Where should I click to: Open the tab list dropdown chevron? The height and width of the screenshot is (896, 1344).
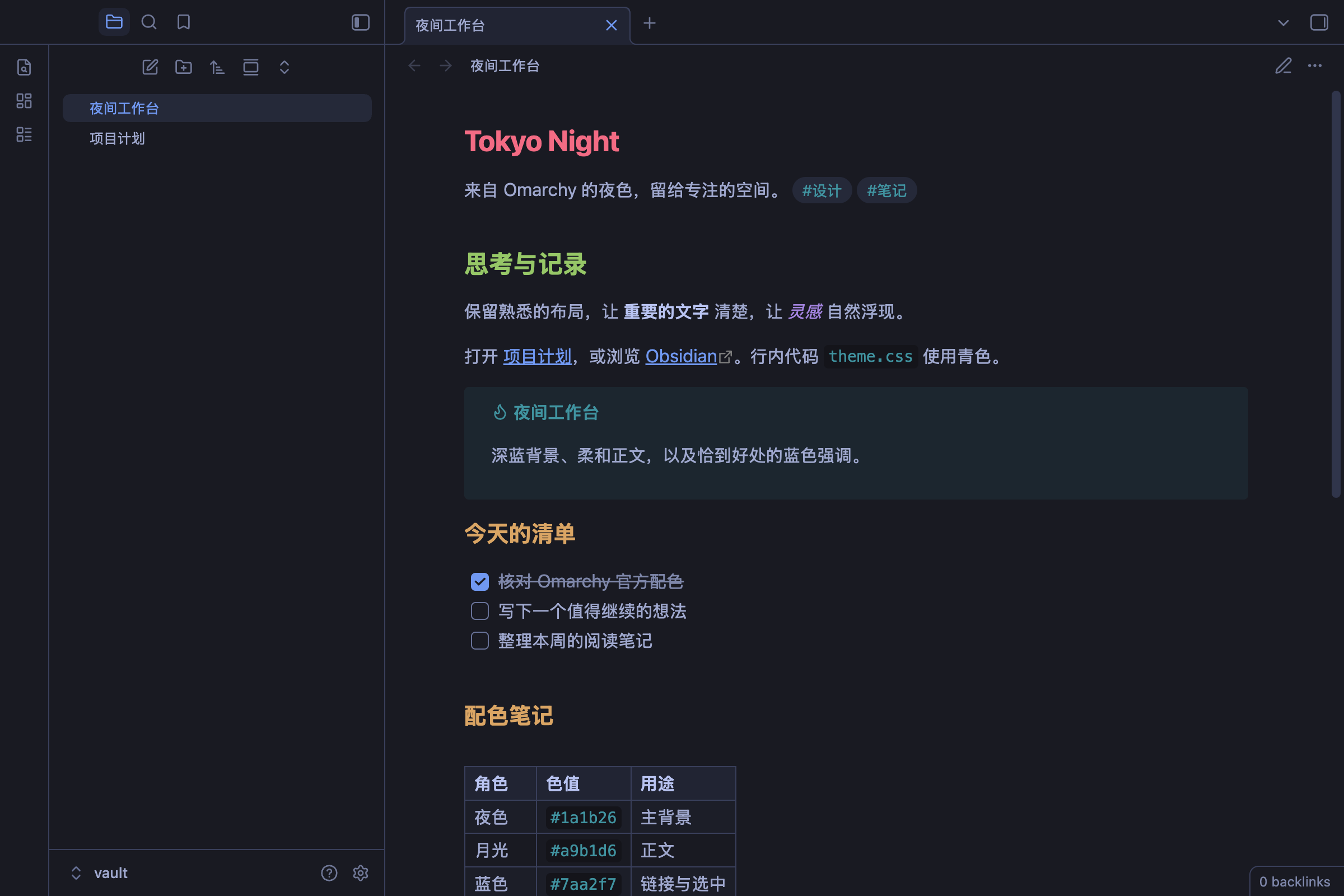point(1284,23)
